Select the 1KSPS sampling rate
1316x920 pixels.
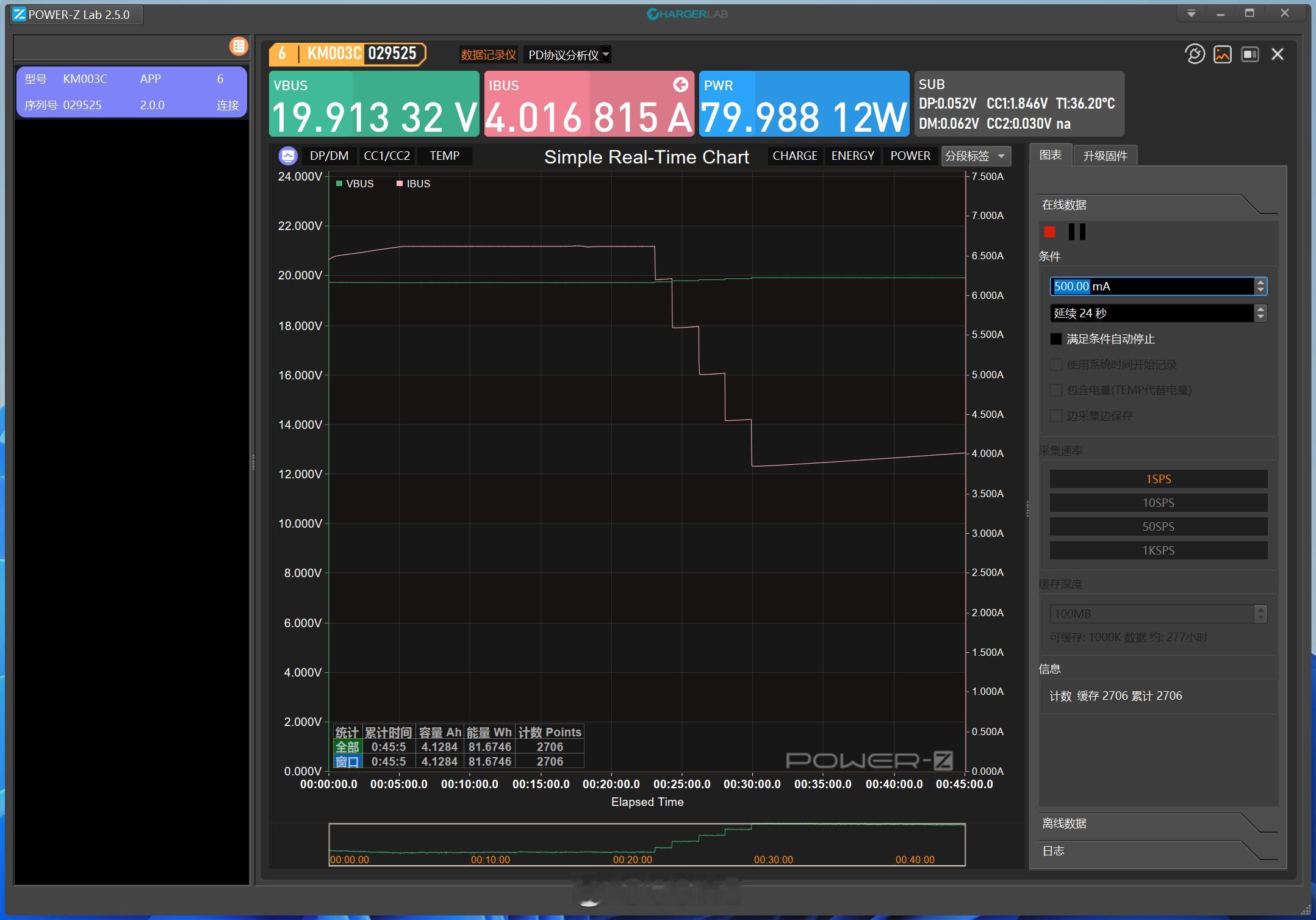1158,550
